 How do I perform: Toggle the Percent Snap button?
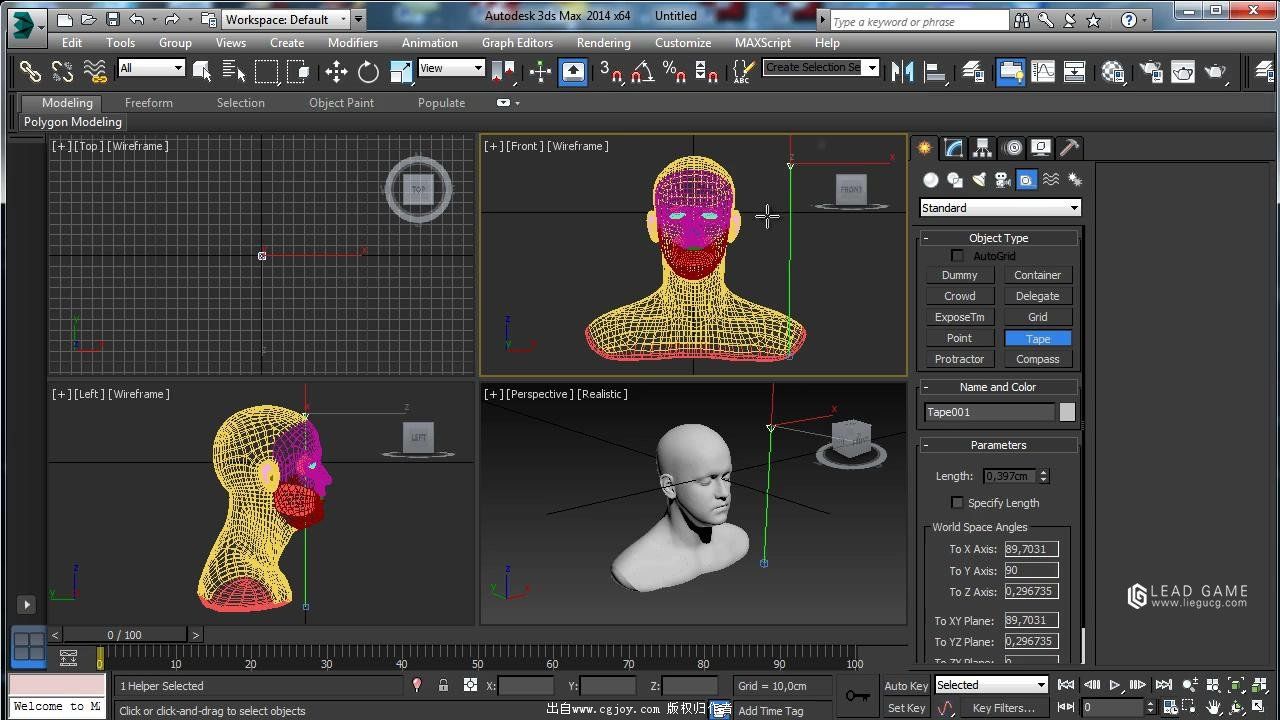674,71
